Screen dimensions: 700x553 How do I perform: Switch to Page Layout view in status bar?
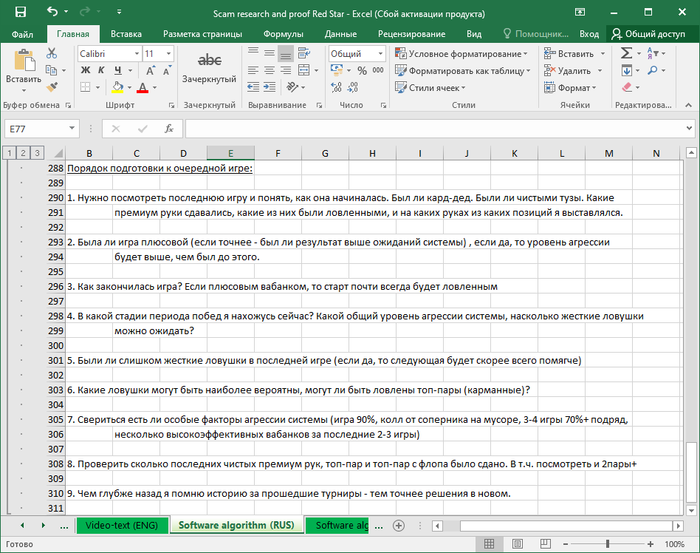[x=517, y=544]
